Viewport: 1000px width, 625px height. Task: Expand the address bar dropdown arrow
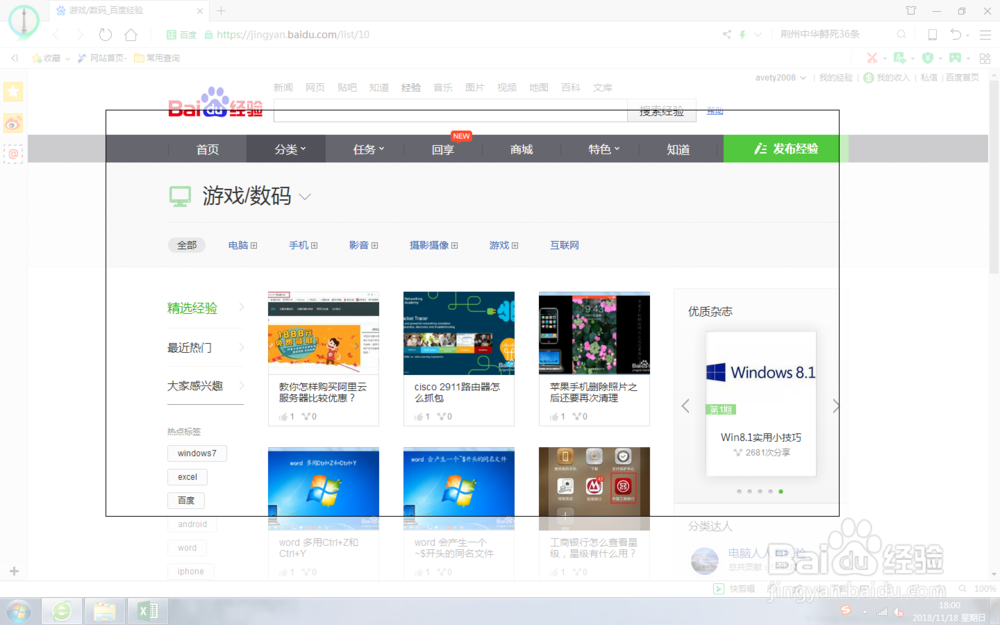pos(758,34)
